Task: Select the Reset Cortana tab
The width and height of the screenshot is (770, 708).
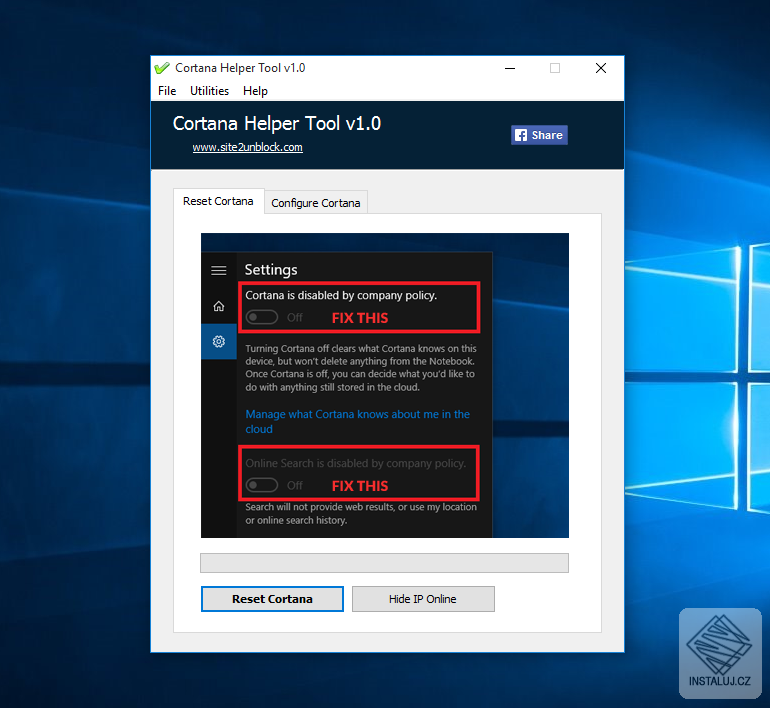Action: 219,201
